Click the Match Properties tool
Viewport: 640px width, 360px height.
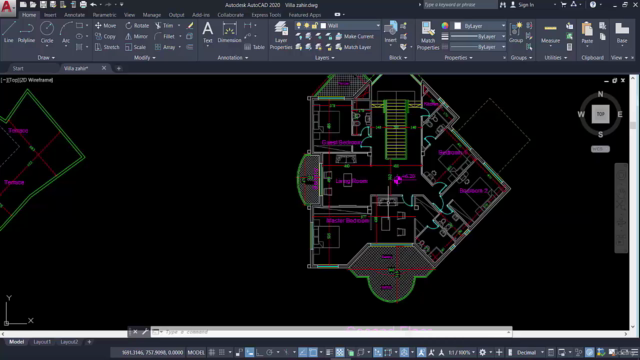click(x=428, y=36)
